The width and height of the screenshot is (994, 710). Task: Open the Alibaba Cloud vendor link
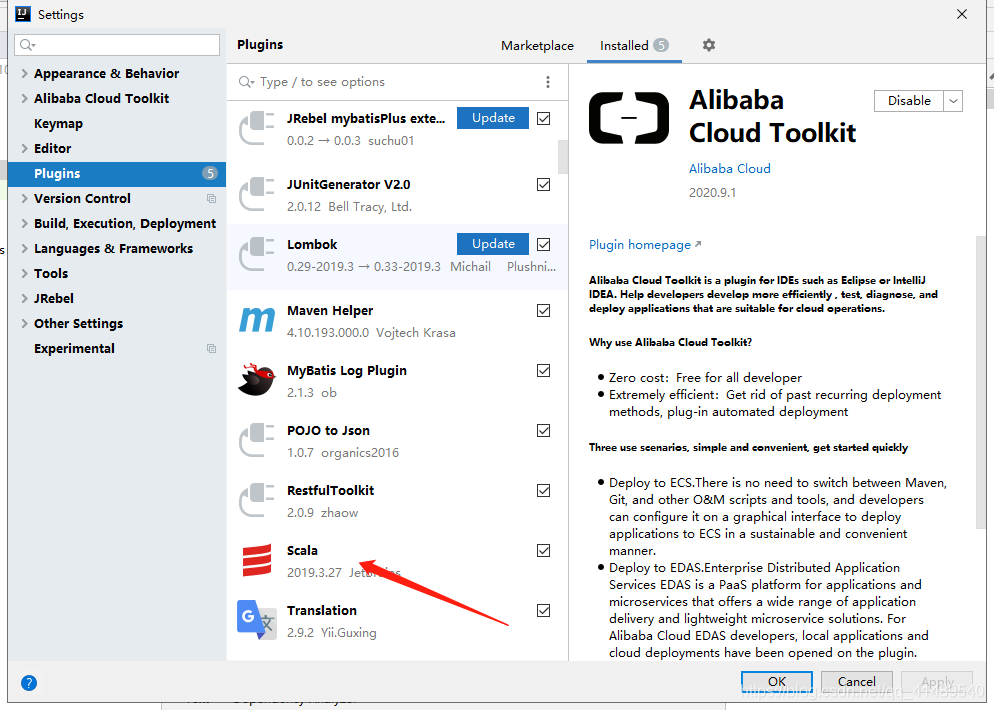730,169
